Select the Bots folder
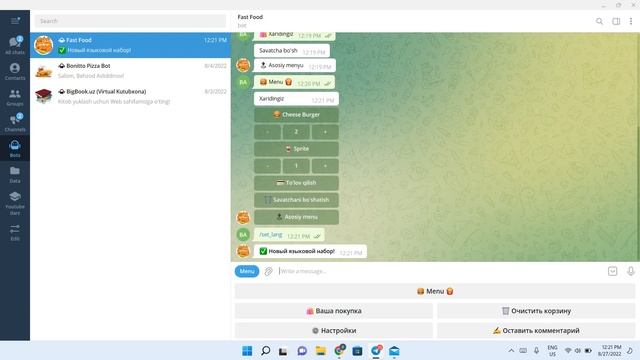 click(x=15, y=149)
